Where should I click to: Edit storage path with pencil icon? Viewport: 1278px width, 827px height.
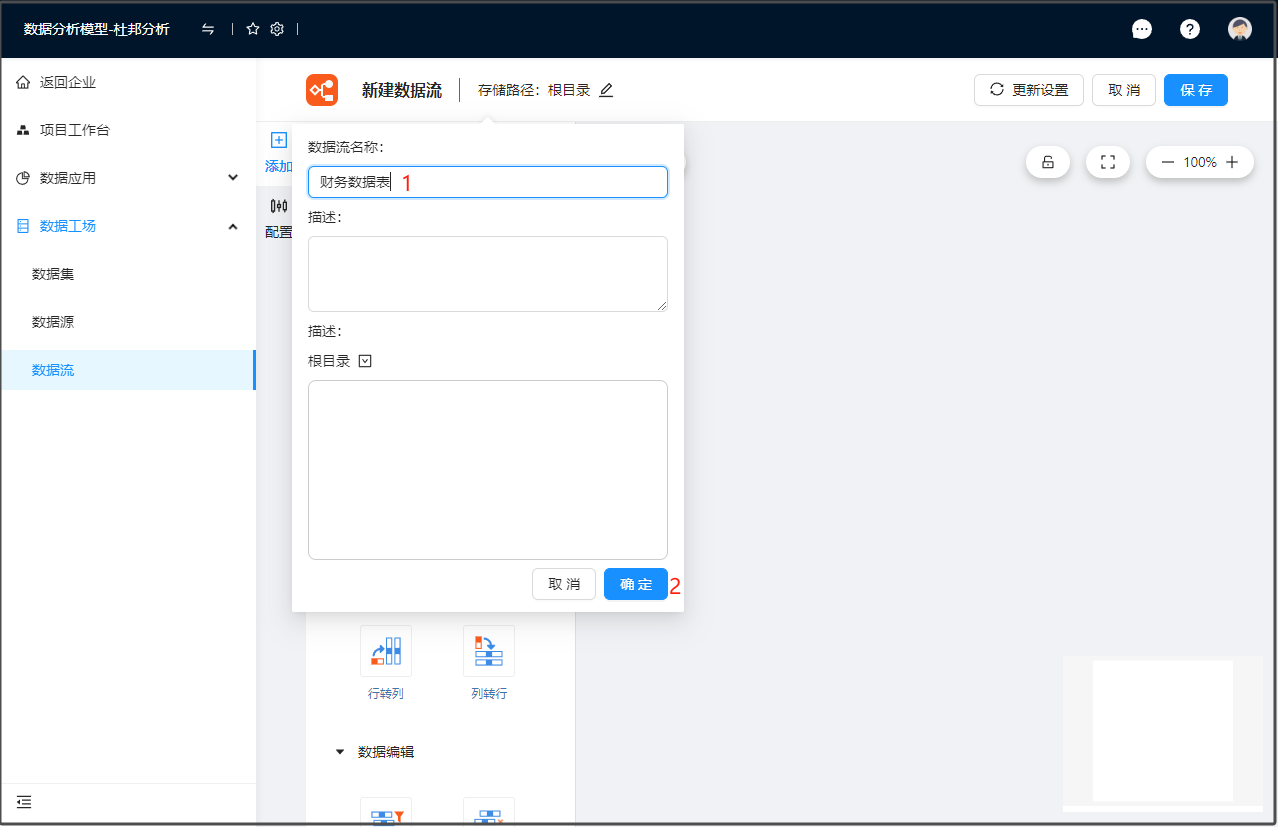click(606, 90)
